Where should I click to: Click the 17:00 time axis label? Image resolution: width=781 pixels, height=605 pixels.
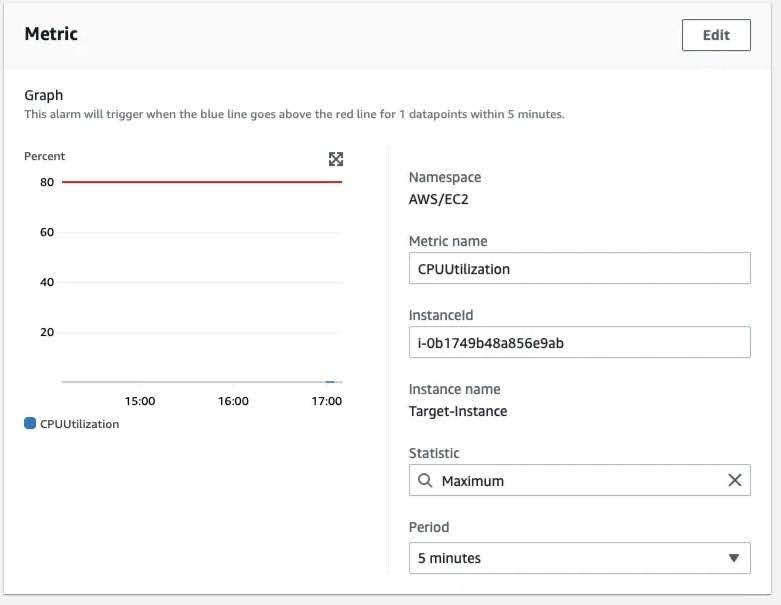pyautogui.click(x=327, y=401)
